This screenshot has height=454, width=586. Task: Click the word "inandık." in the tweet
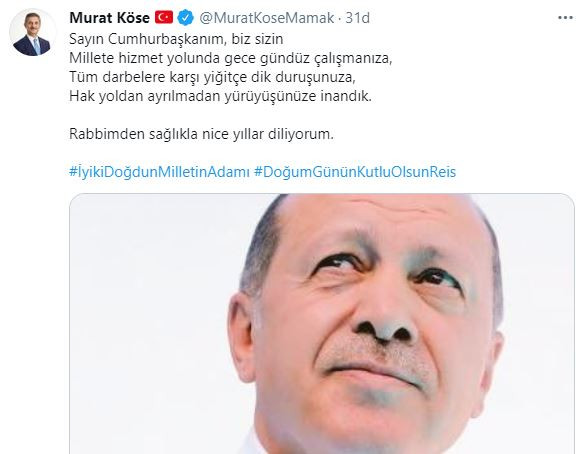click(346, 96)
